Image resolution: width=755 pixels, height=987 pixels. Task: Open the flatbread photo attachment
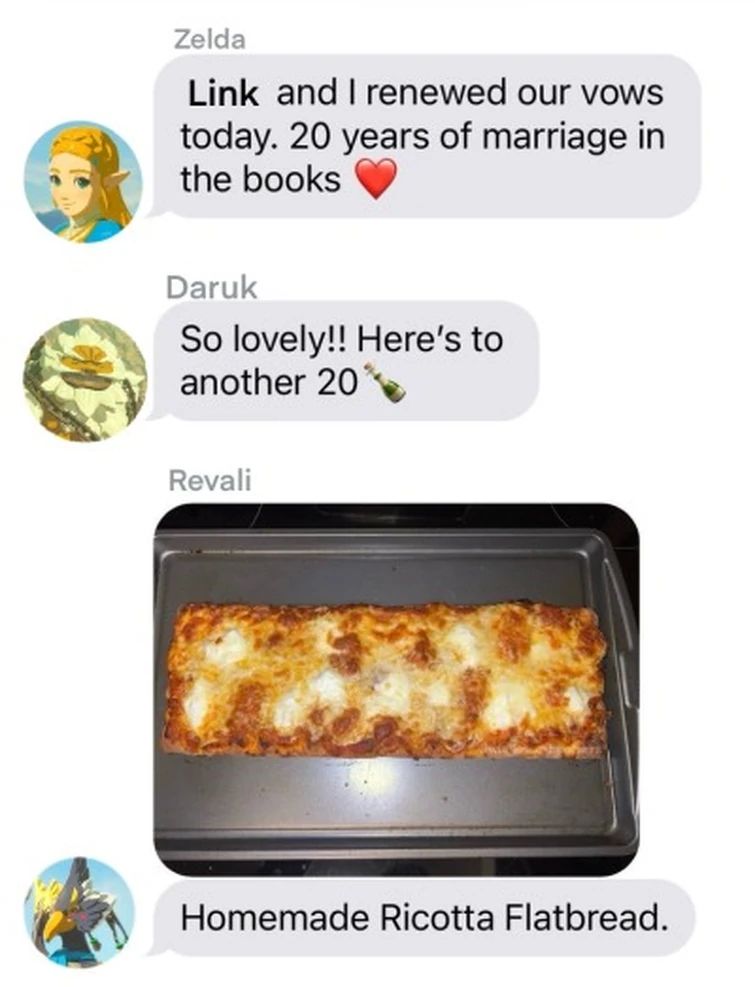pyautogui.click(x=397, y=689)
